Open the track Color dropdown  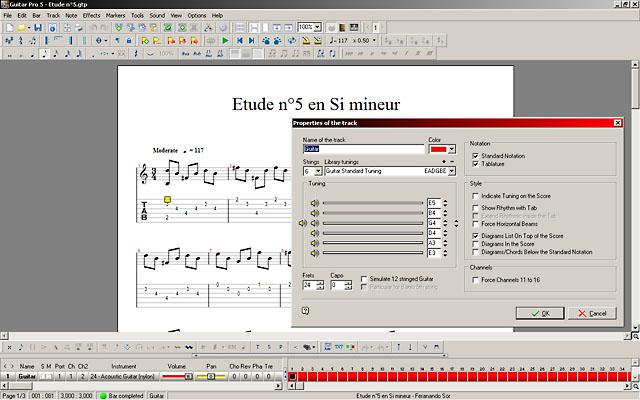[x=452, y=149]
